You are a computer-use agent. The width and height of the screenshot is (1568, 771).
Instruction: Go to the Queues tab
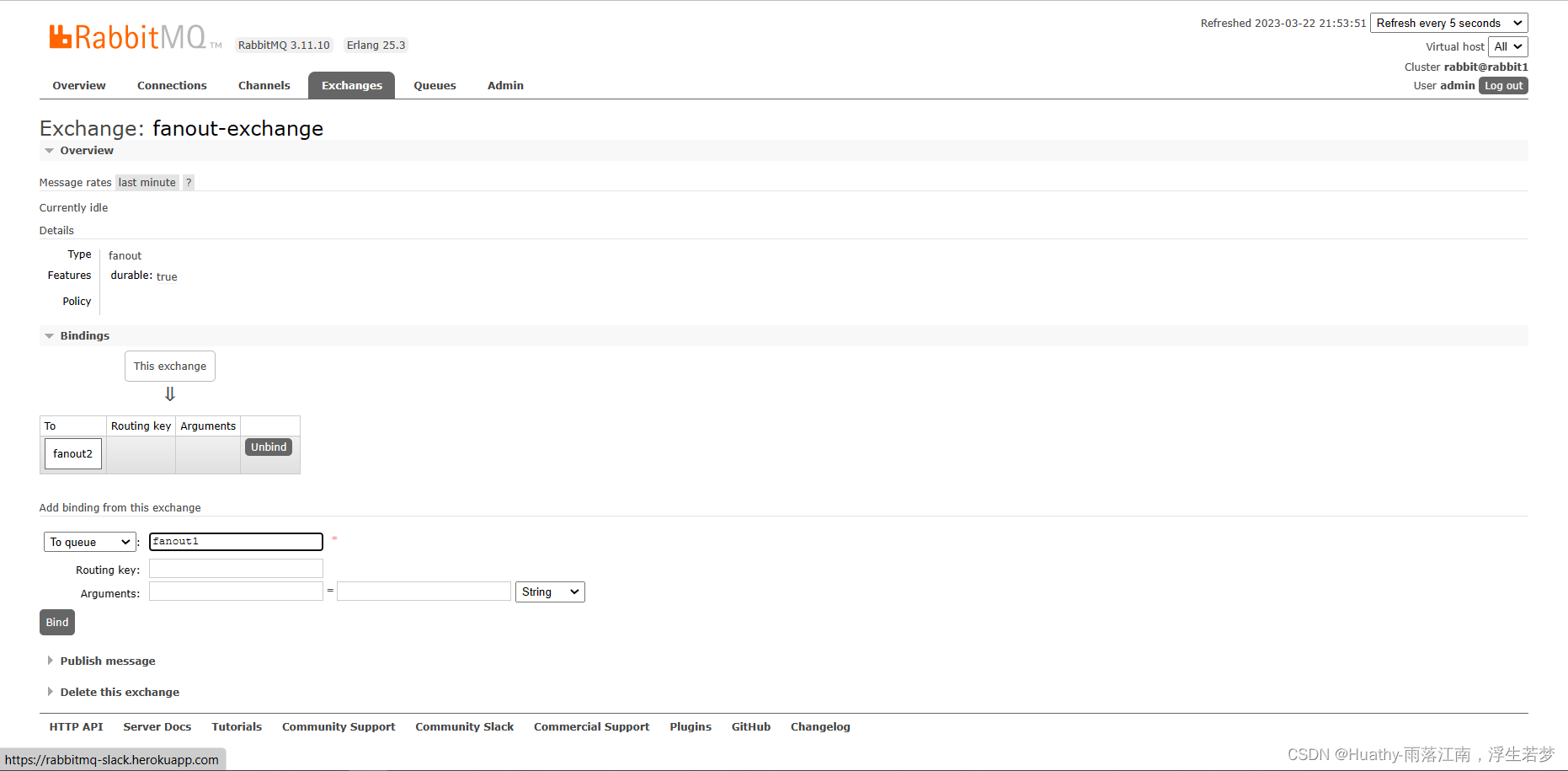coord(435,85)
